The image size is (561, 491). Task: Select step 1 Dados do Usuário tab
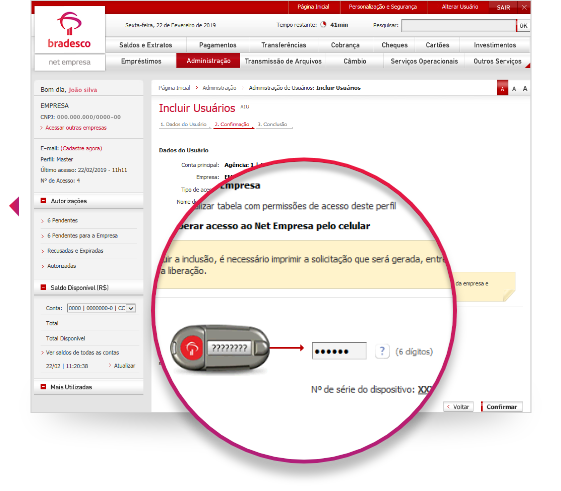point(184,124)
